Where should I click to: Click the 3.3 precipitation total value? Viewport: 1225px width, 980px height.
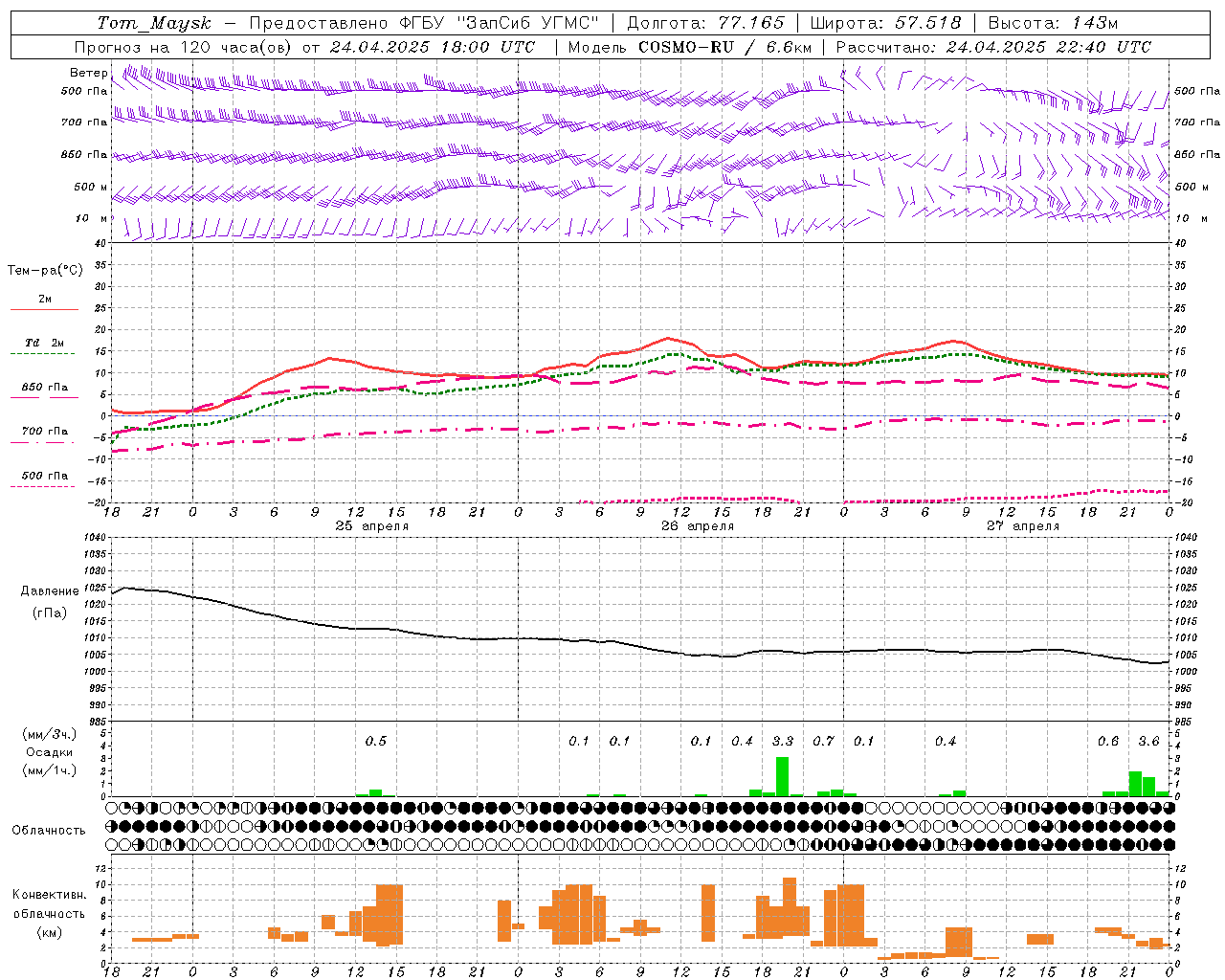click(783, 741)
